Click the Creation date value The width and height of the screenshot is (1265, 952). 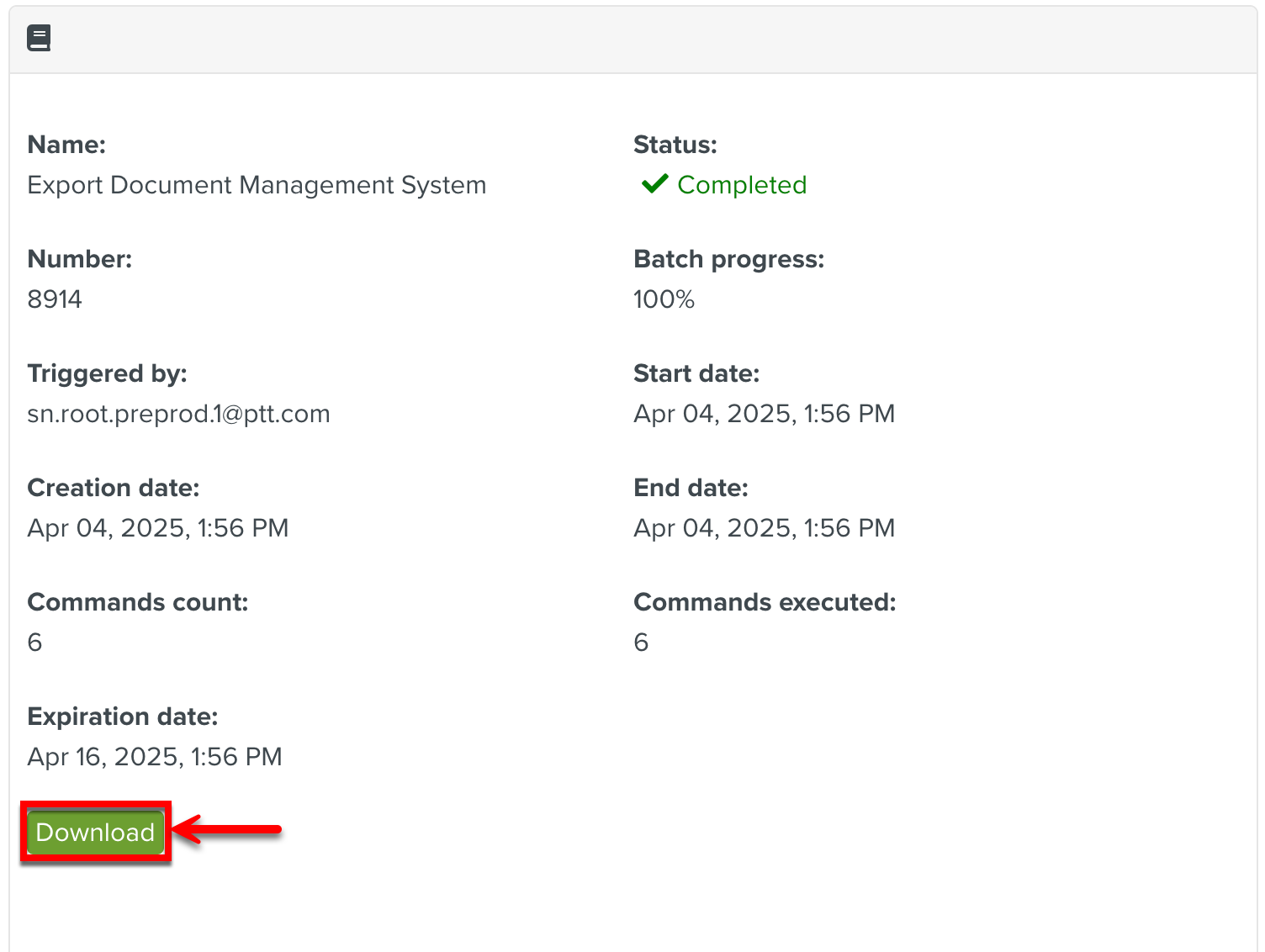[158, 528]
